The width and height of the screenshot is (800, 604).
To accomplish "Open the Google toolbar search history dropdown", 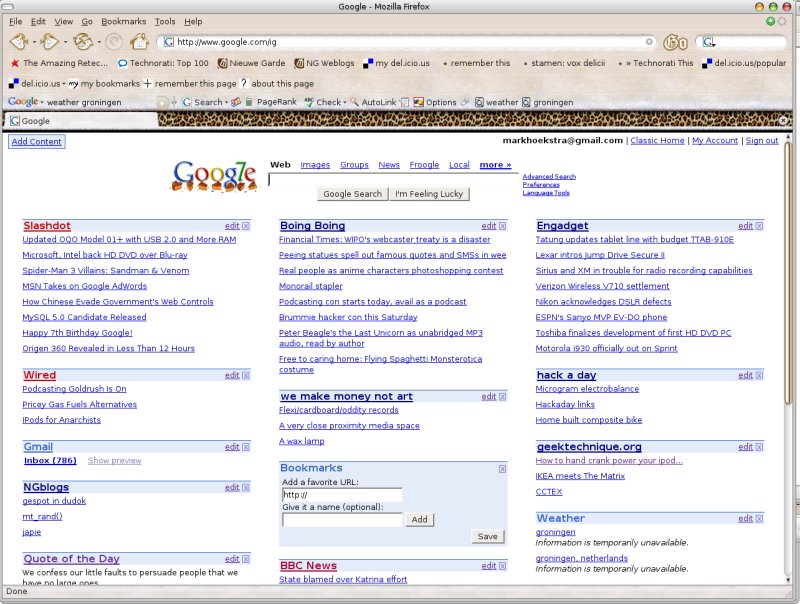I will 163,103.
